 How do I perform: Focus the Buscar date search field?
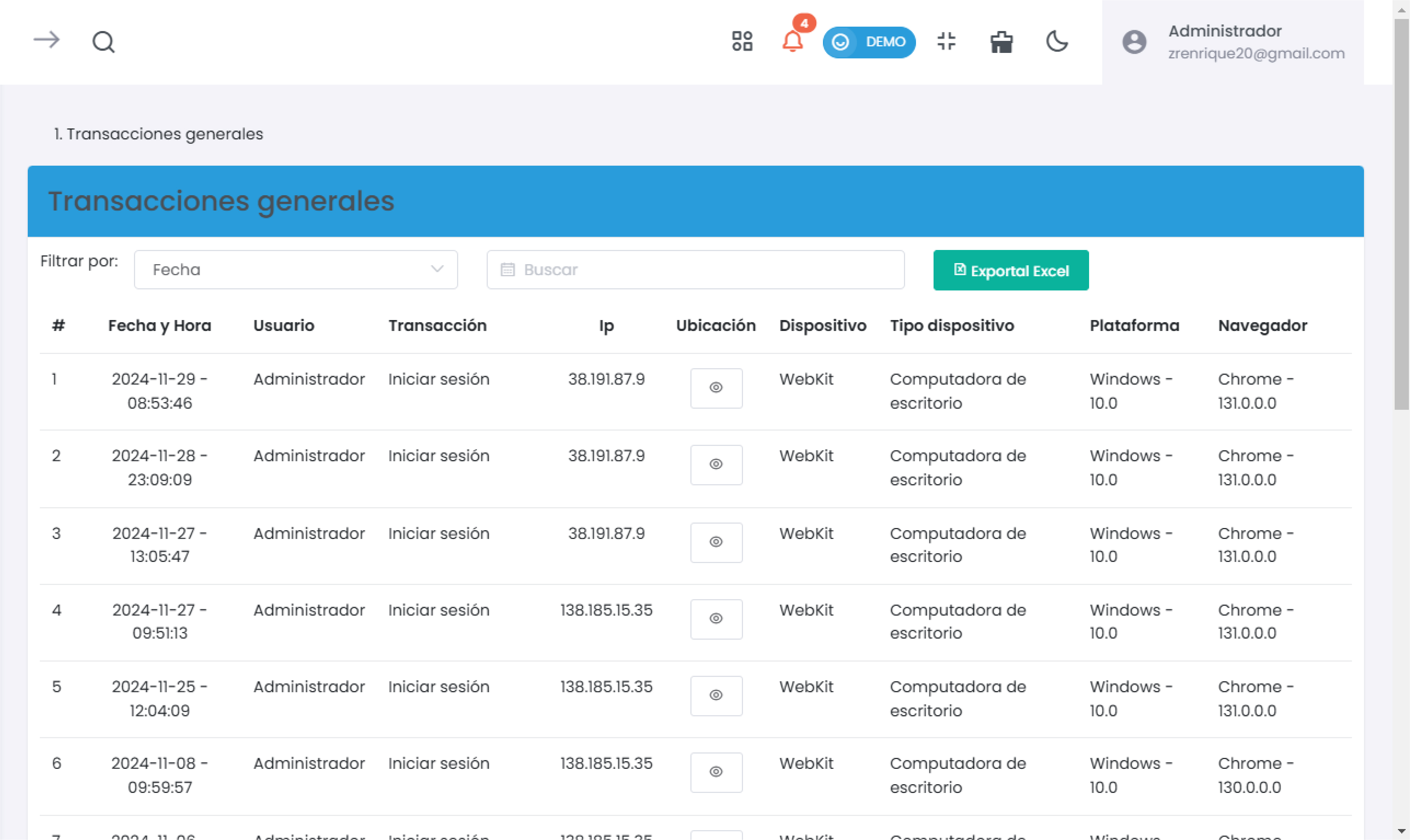[x=696, y=269]
